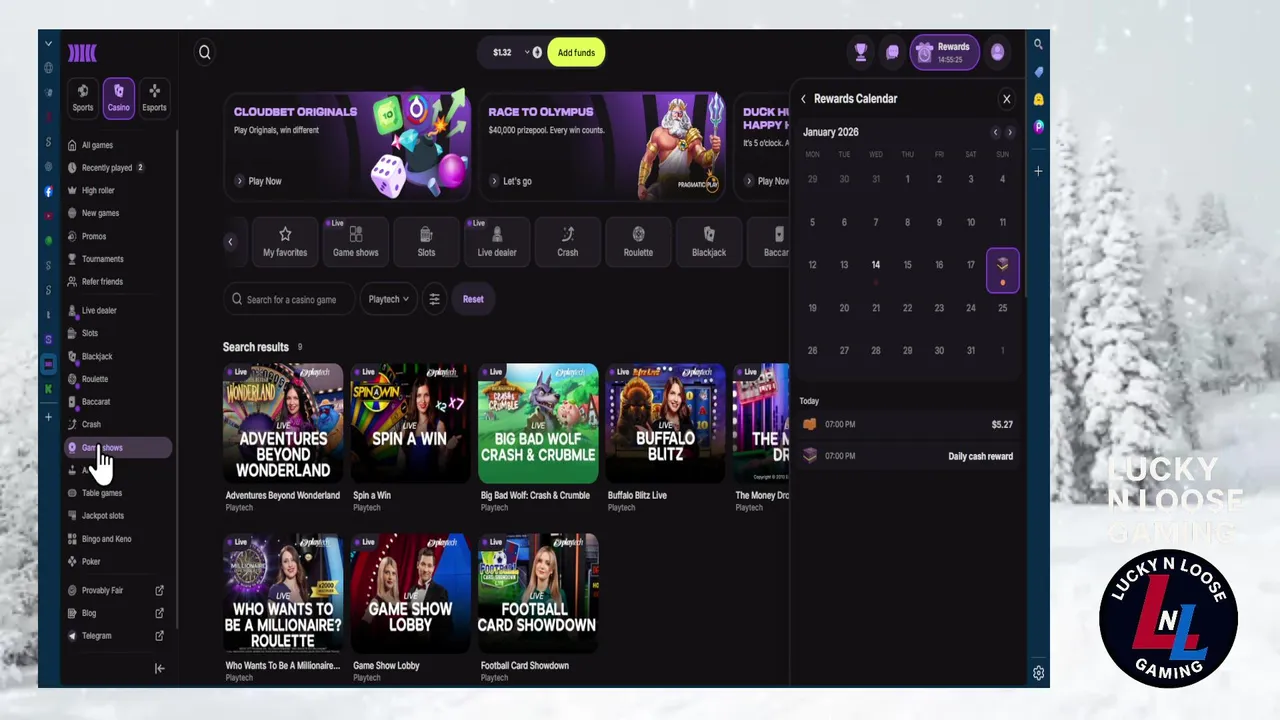Image resolution: width=1280 pixels, height=720 pixels.
Task: Open Blackjack category tile
Action: (x=709, y=241)
